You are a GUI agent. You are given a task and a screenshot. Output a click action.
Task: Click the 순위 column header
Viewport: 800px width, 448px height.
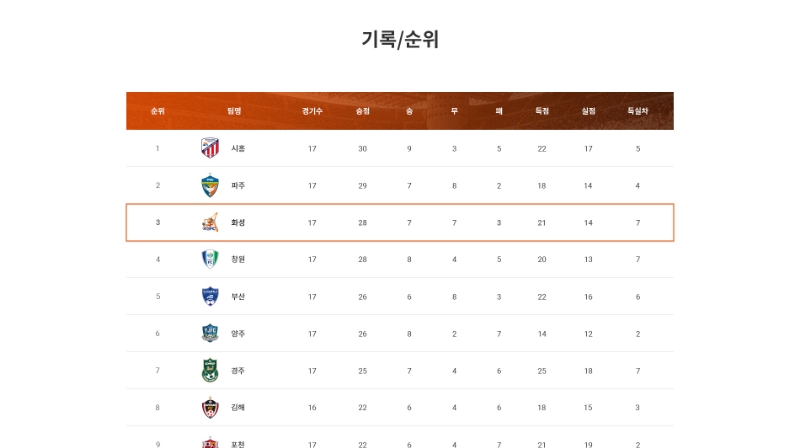pyautogui.click(x=158, y=111)
